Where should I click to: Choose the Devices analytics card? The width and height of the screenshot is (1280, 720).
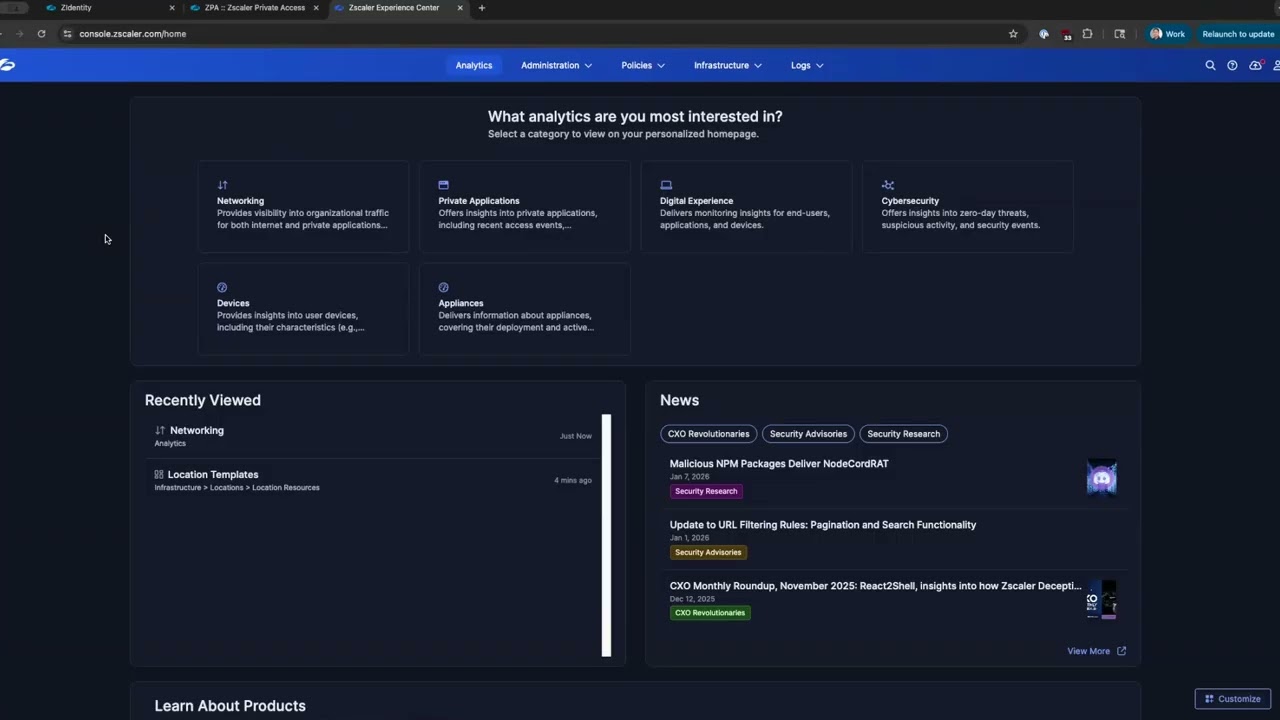pyautogui.click(x=303, y=309)
